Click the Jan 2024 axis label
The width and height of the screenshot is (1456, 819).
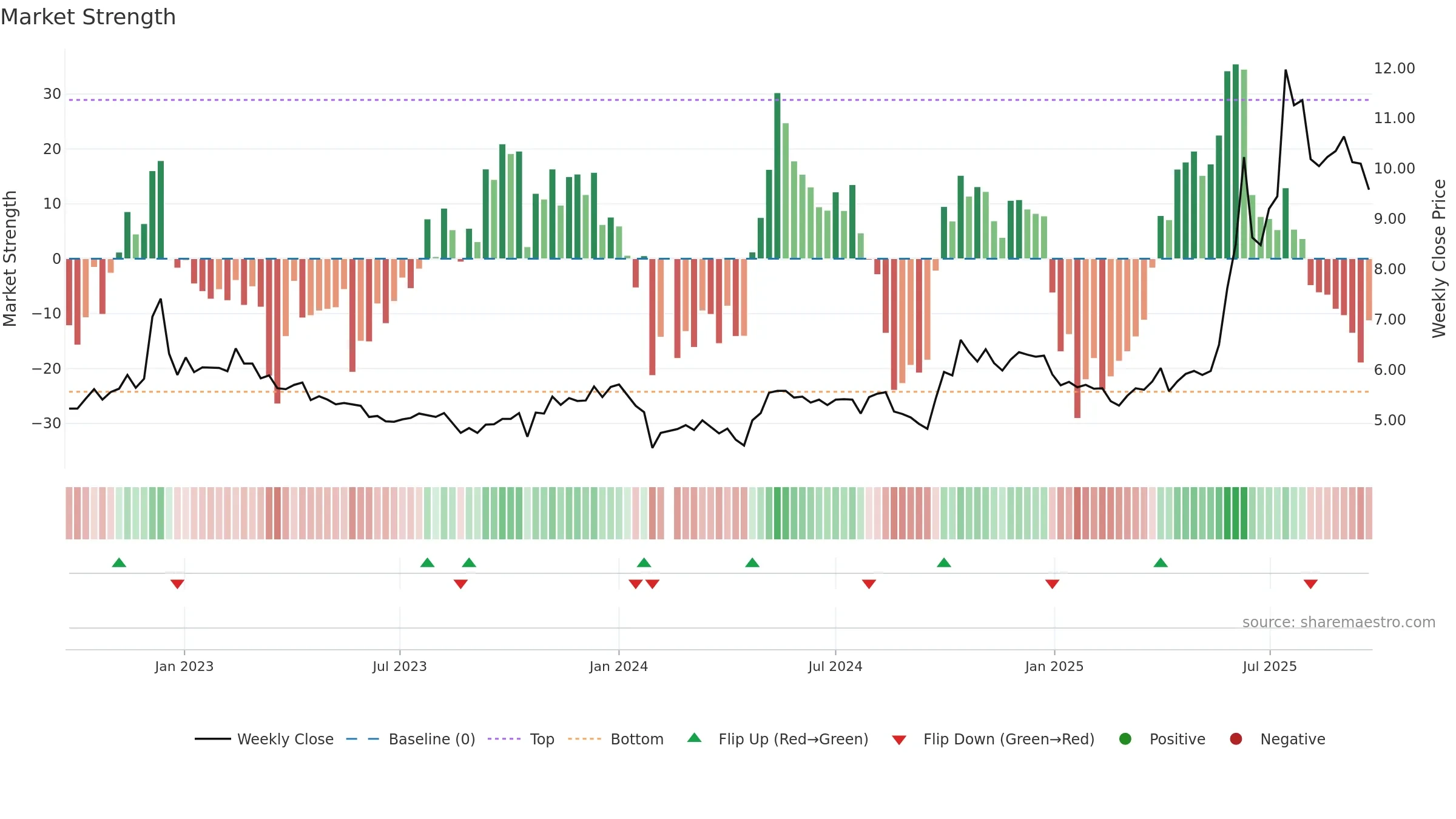click(619, 666)
